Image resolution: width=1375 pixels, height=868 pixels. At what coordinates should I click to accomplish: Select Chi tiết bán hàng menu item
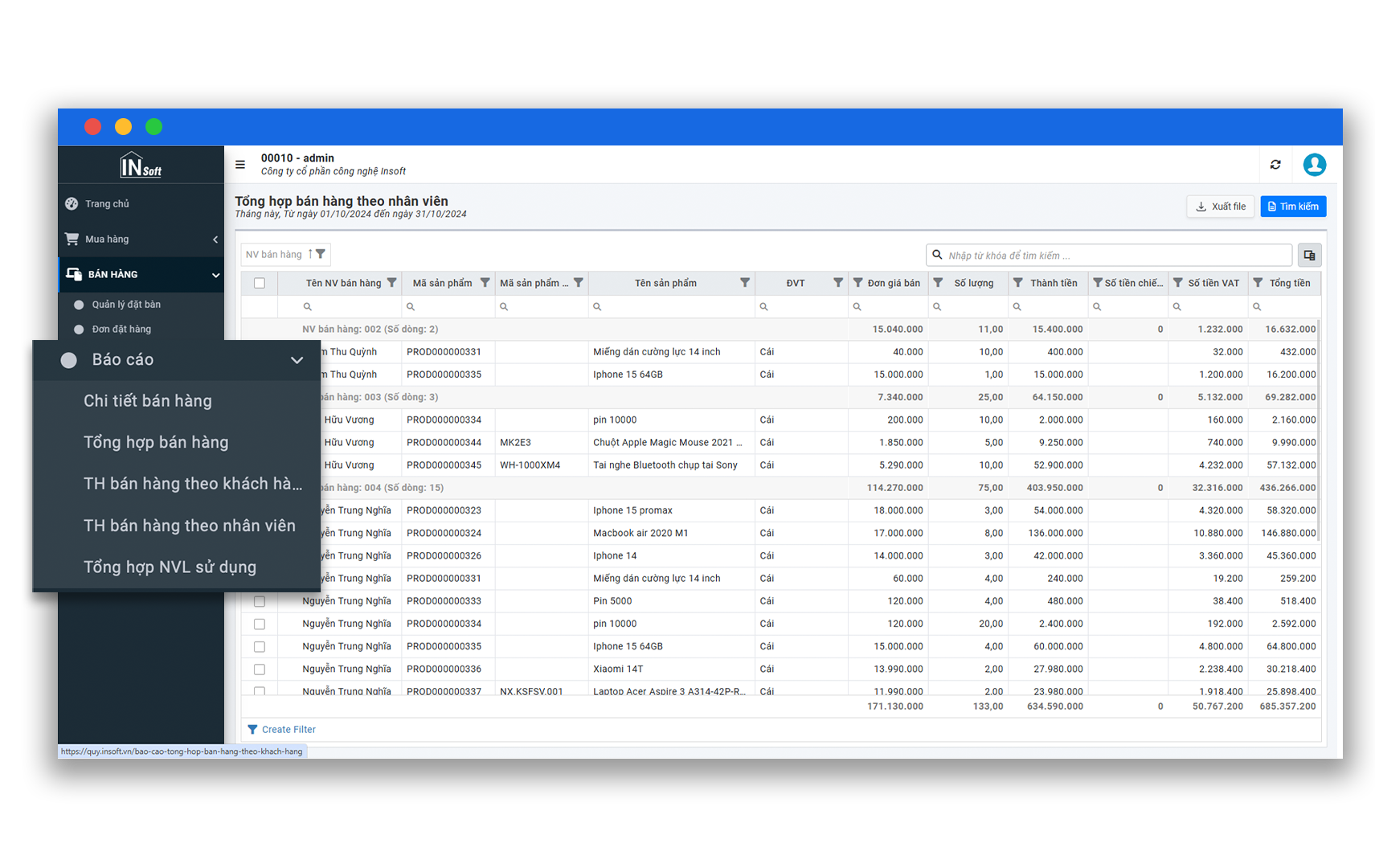pos(148,401)
